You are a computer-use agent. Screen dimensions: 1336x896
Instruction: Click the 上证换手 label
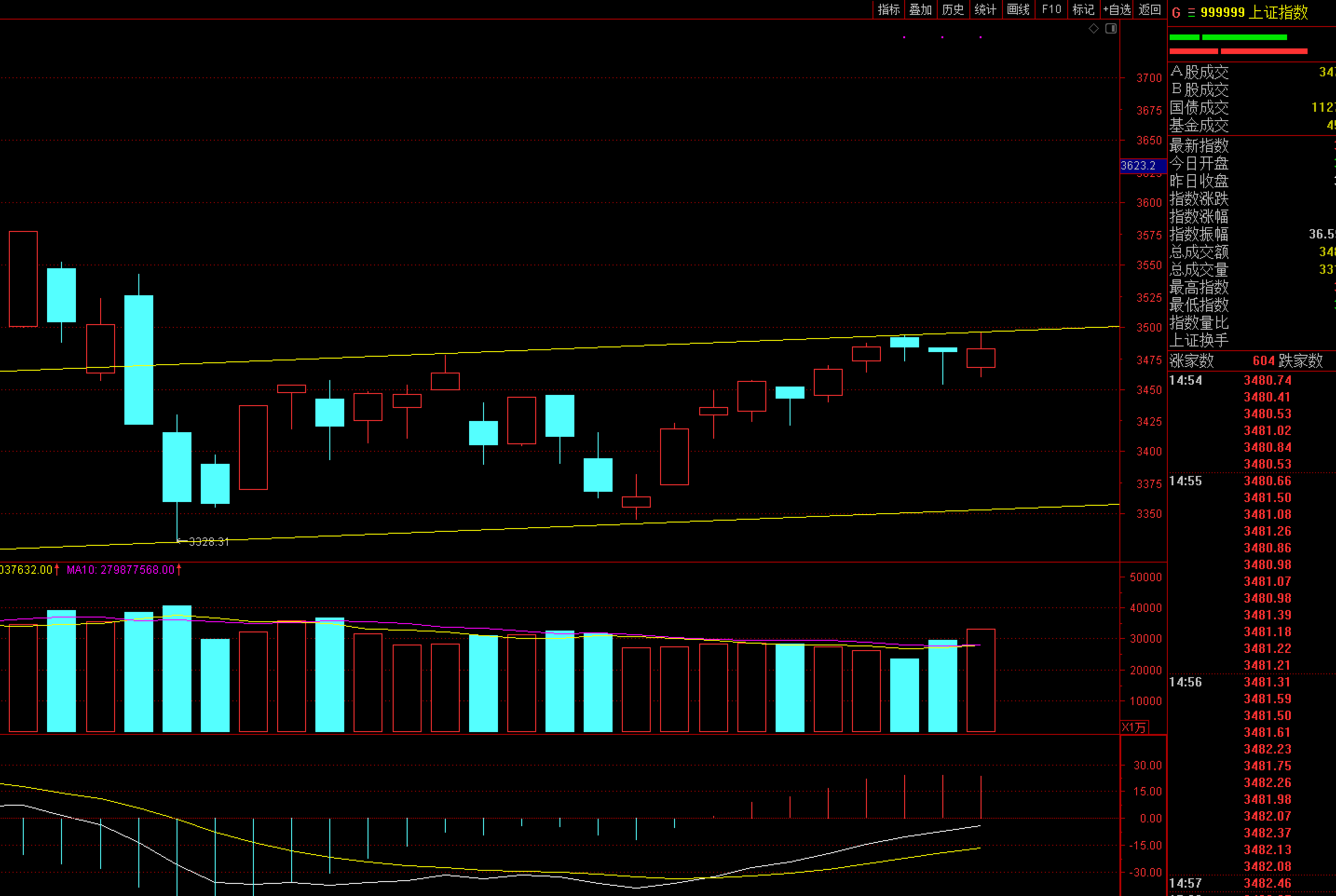(x=1199, y=340)
